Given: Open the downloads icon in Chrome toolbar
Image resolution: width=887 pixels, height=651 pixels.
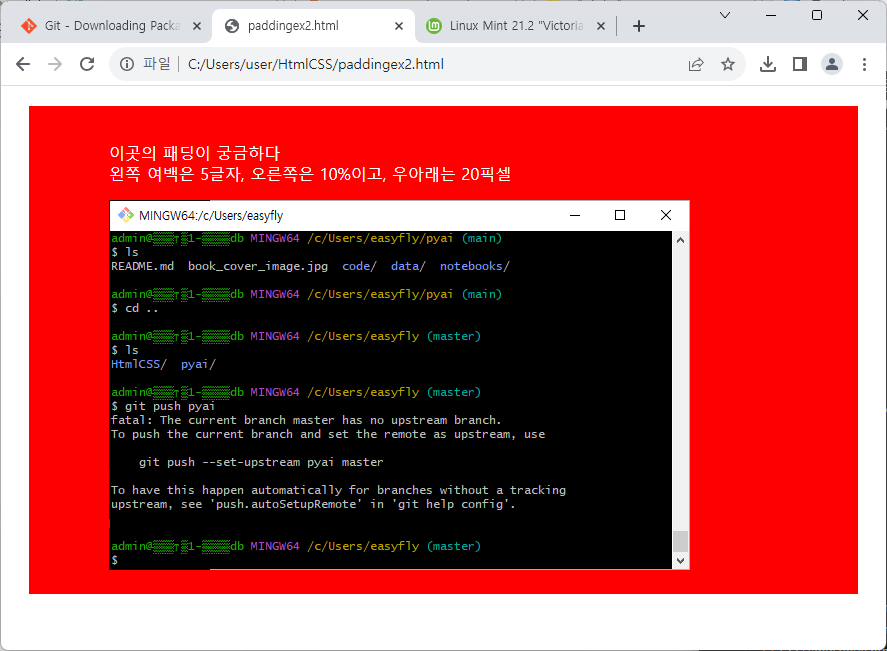Looking at the screenshot, I should (x=768, y=64).
